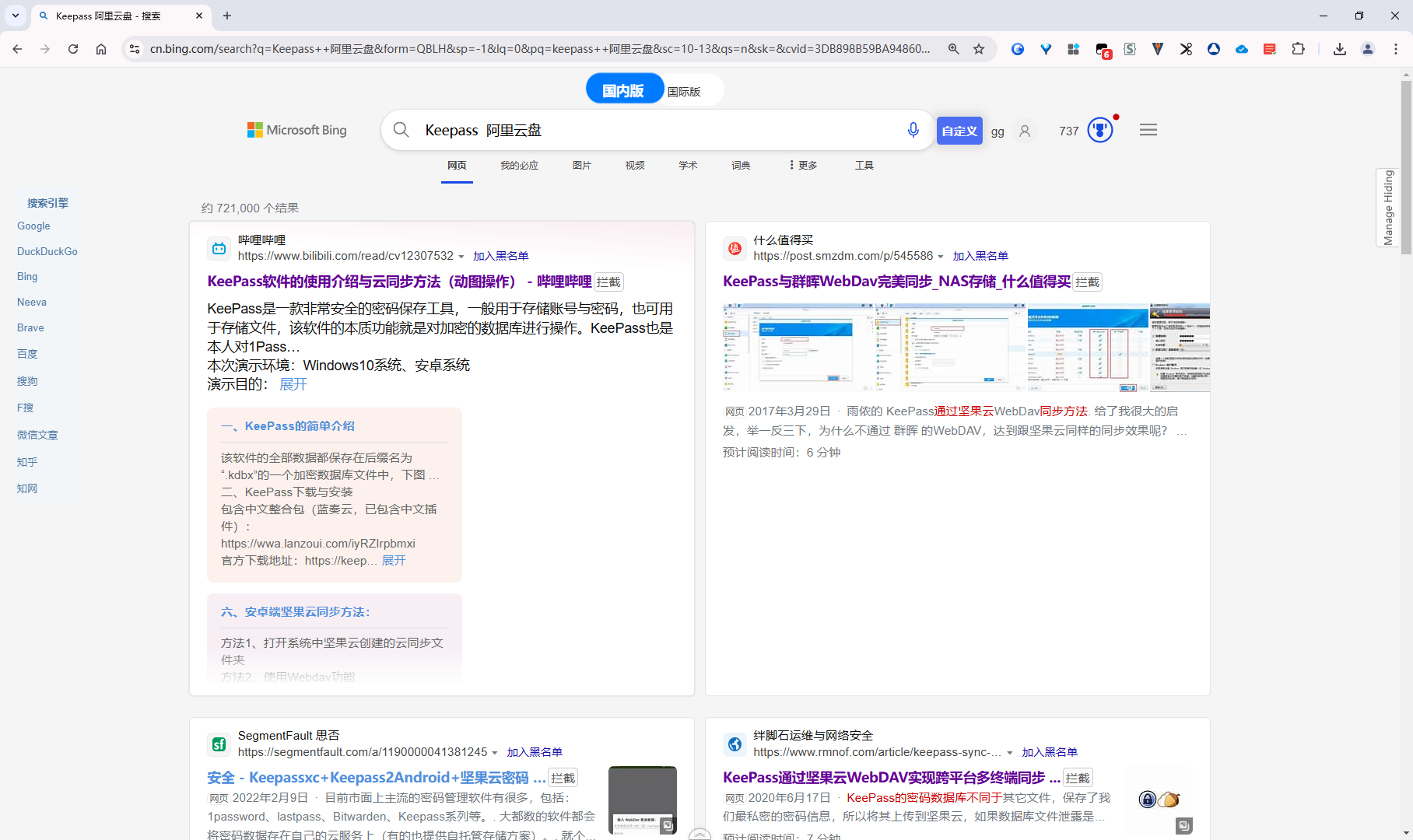Click the zoom magnifier icon in address bar

pyautogui.click(x=953, y=49)
